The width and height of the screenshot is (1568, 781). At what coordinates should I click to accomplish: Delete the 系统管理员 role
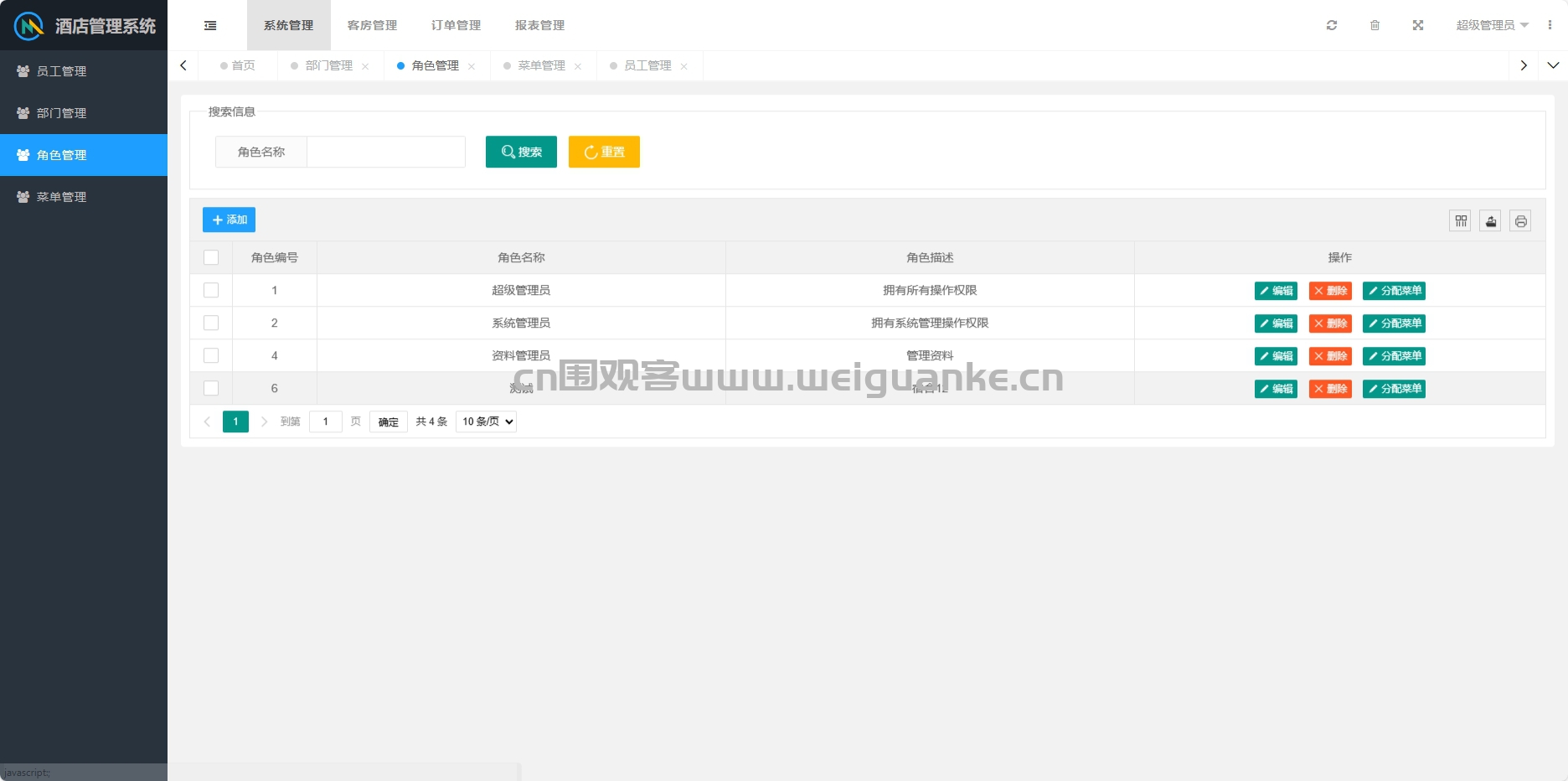(x=1330, y=323)
